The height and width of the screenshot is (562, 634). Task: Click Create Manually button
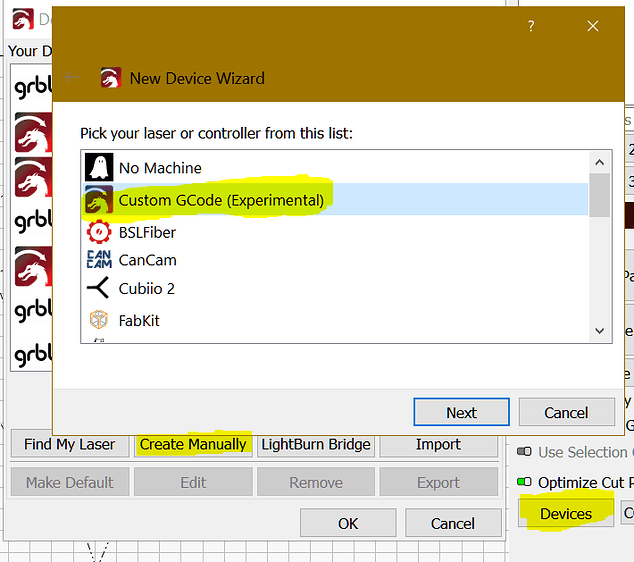(x=193, y=444)
